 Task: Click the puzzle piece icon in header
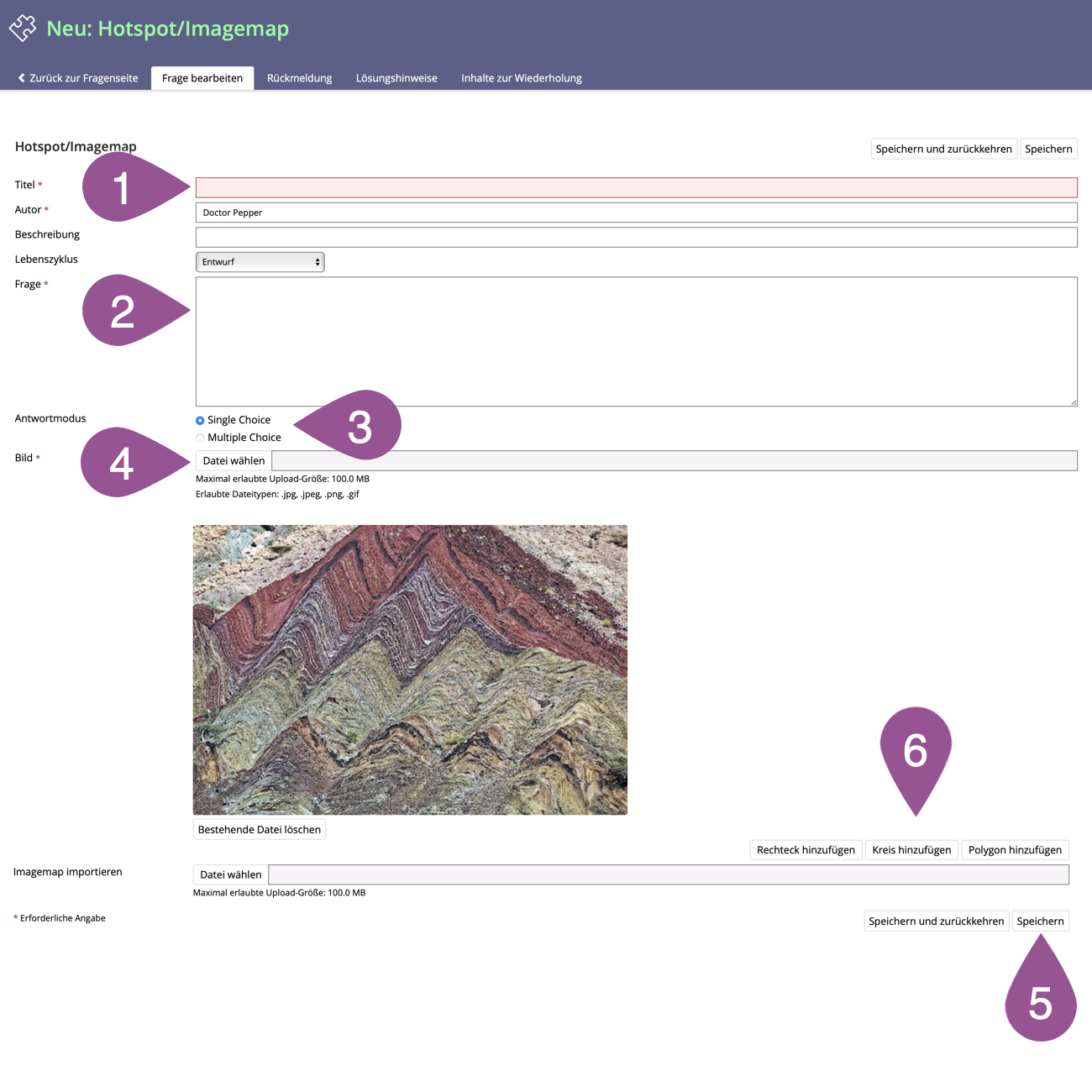[x=23, y=28]
